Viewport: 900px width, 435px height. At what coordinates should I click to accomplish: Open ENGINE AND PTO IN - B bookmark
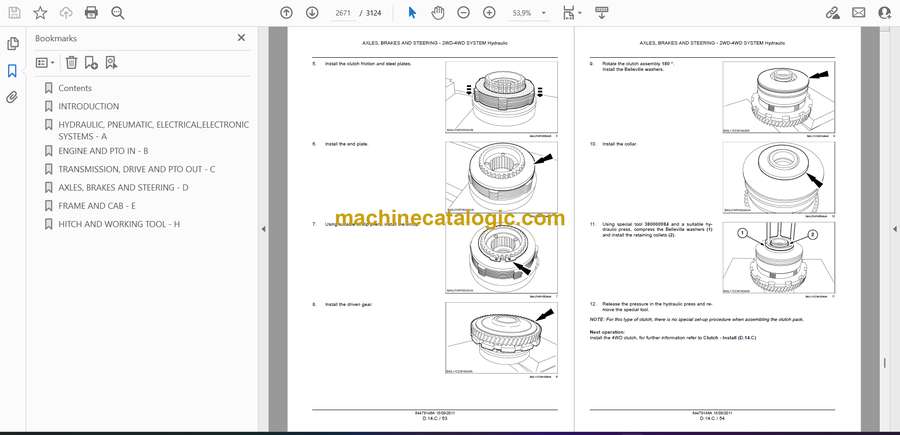point(103,151)
